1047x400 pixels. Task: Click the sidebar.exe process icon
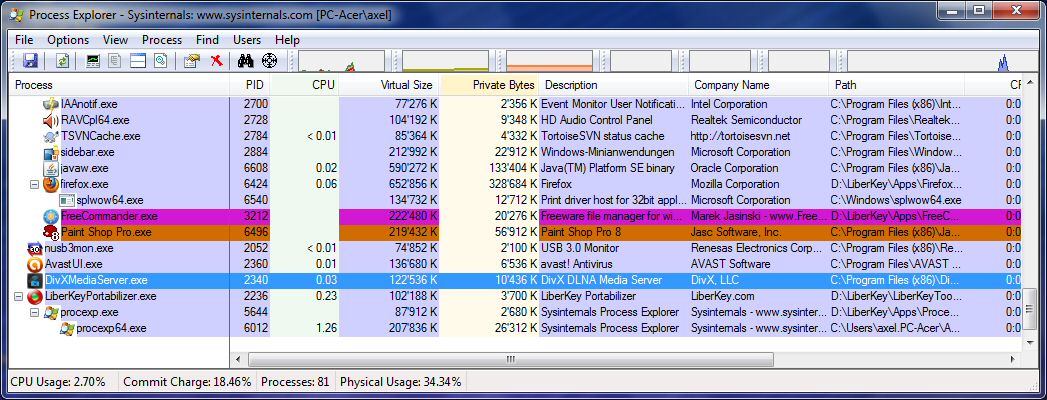point(51,152)
